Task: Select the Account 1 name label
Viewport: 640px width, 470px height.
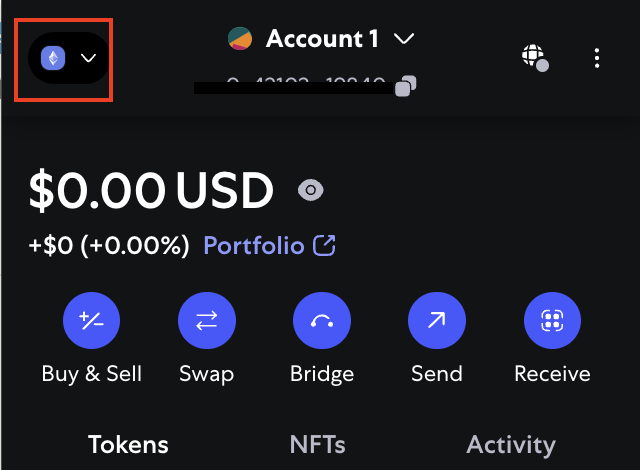Action: pos(322,39)
